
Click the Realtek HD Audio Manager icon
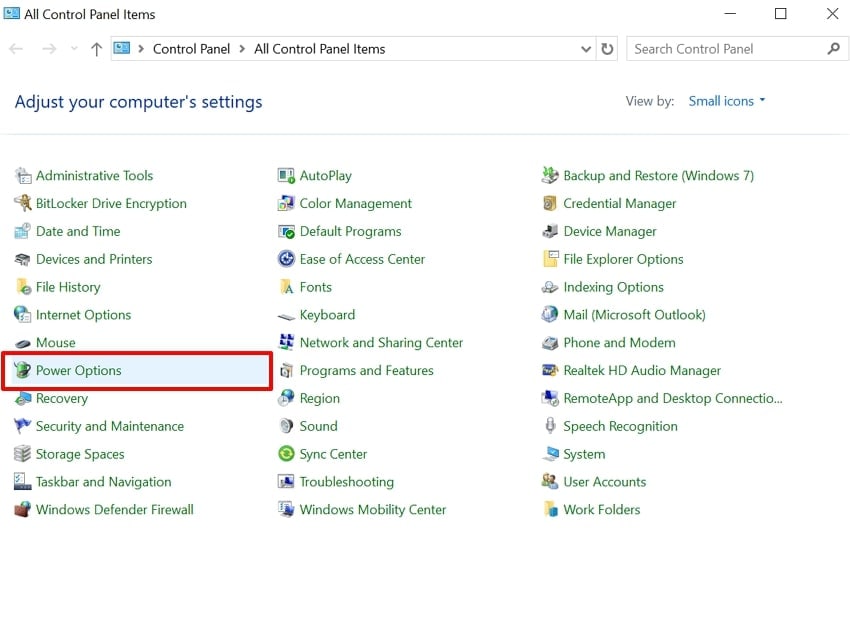click(550, 371)
